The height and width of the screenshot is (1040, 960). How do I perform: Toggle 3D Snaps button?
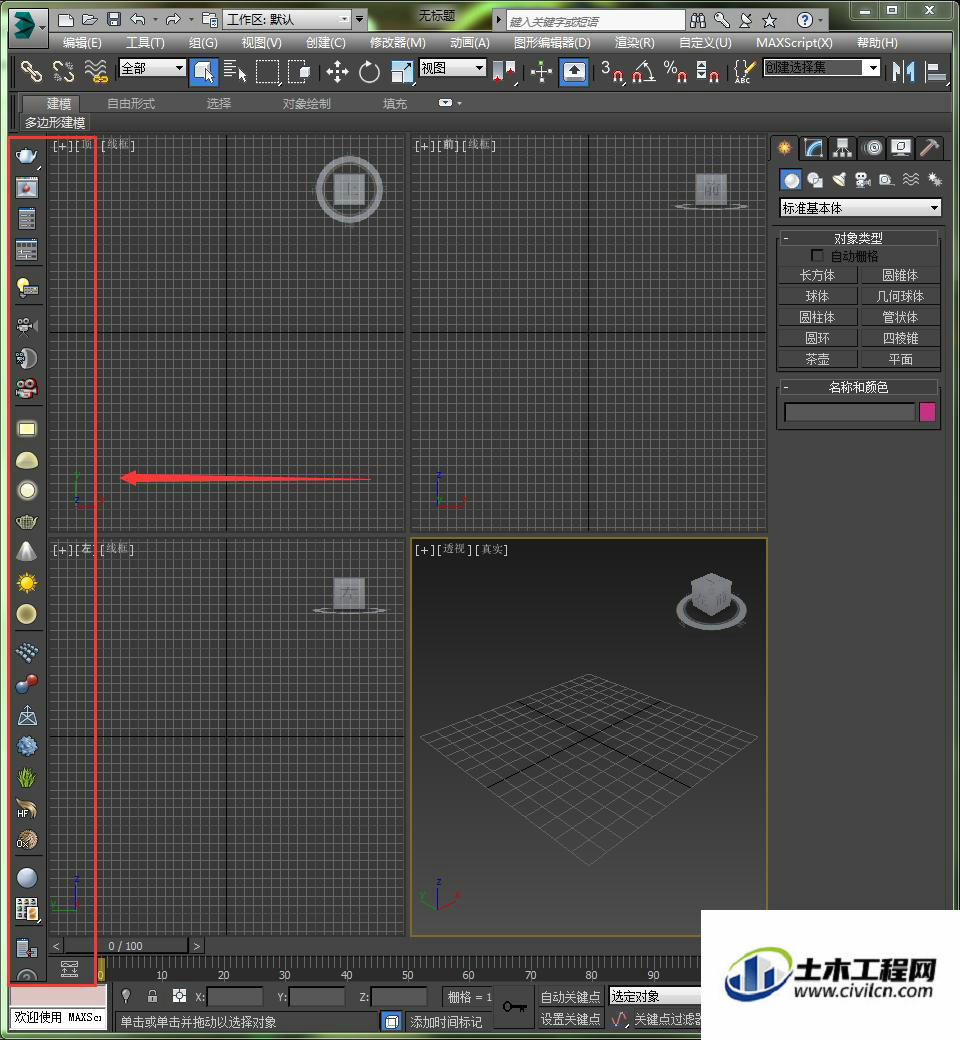pyautogui.click(x=614, y=71)
